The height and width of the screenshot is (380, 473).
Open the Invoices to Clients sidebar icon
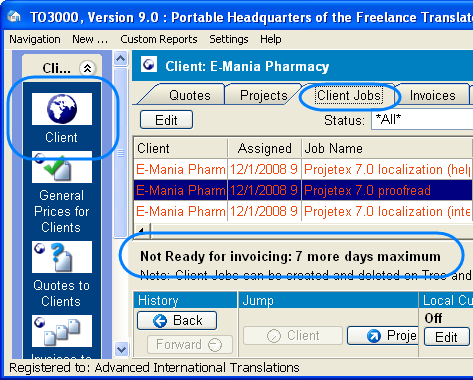point(62,331)
